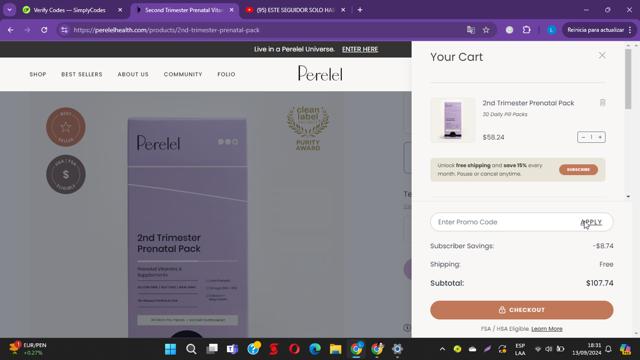The height and width of the screenshot is (360, 640).
Task: Open the FOLIO menu item
Action: pos(226,74)
